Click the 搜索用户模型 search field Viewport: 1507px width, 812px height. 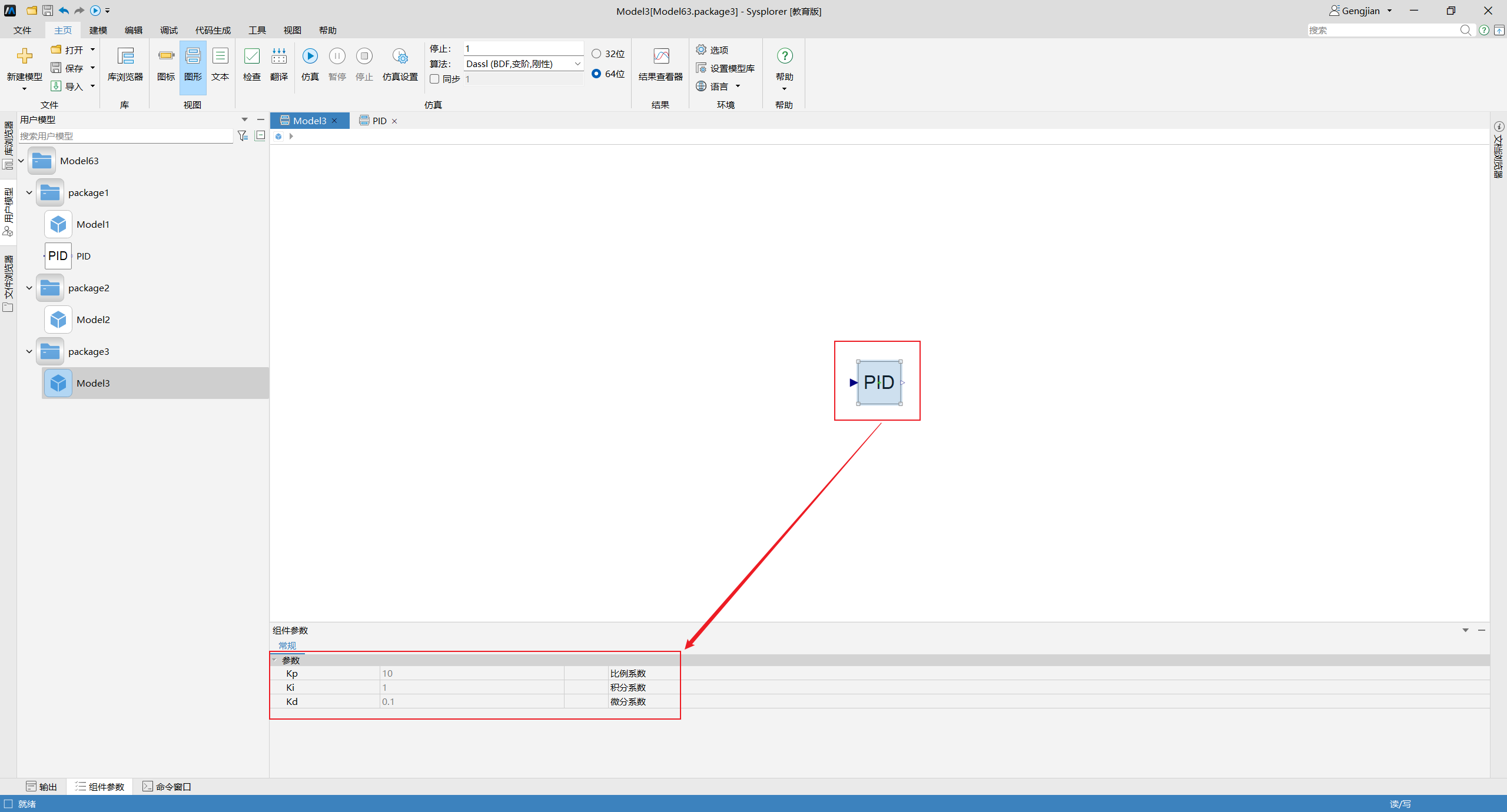coord(126,136)
